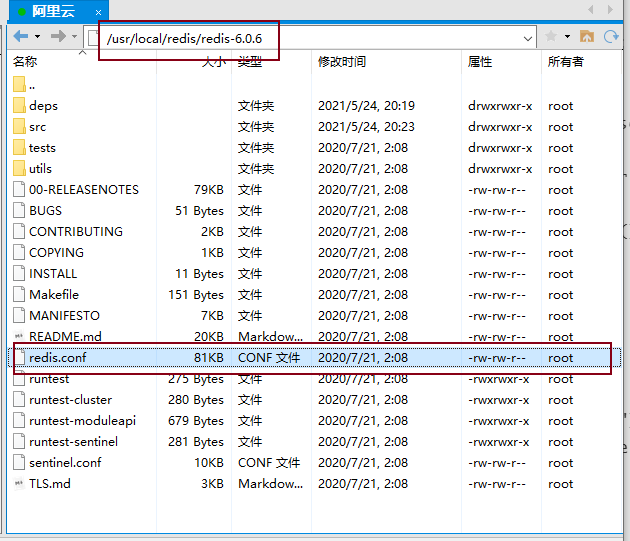Click 'root' owner of TLS.md
Viewport: 630px width, 541px height.
[560, 484]
